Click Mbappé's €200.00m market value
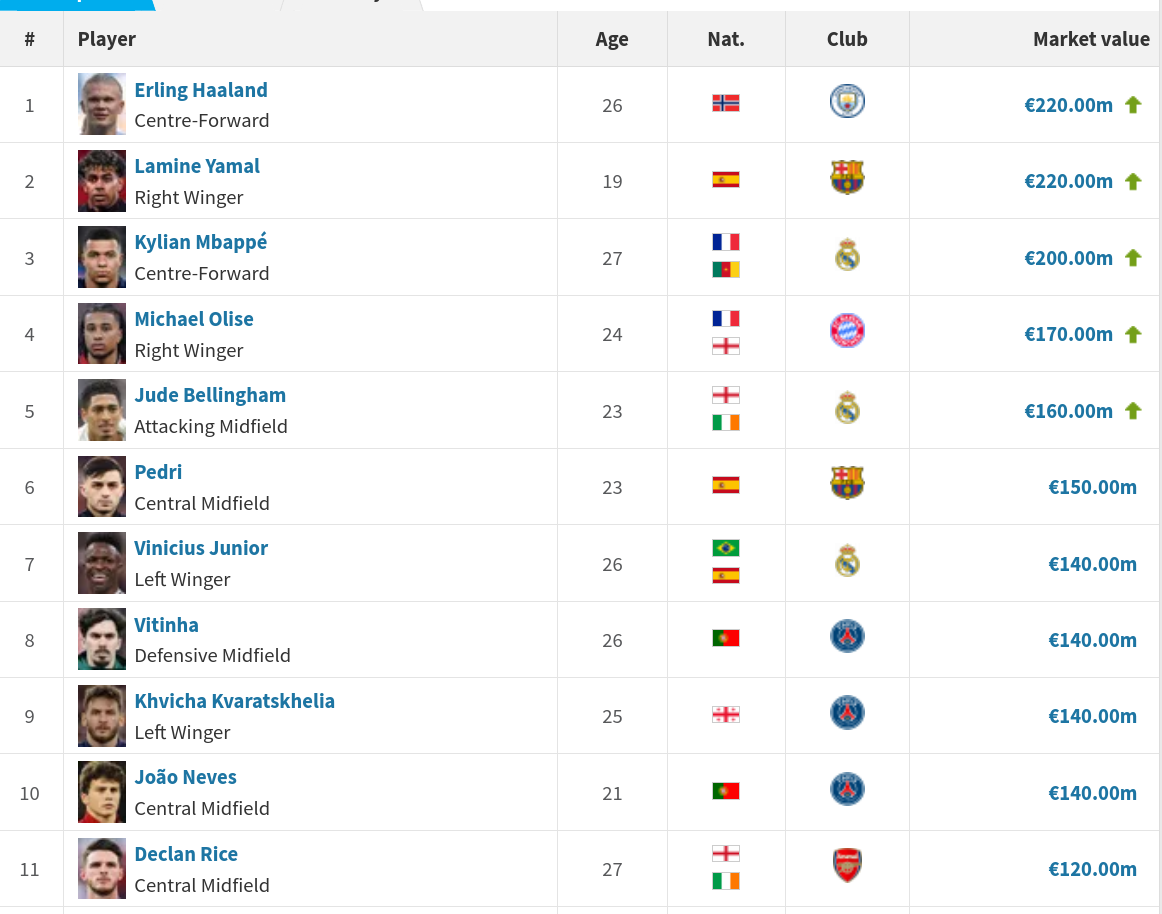 pos(1068,258)
